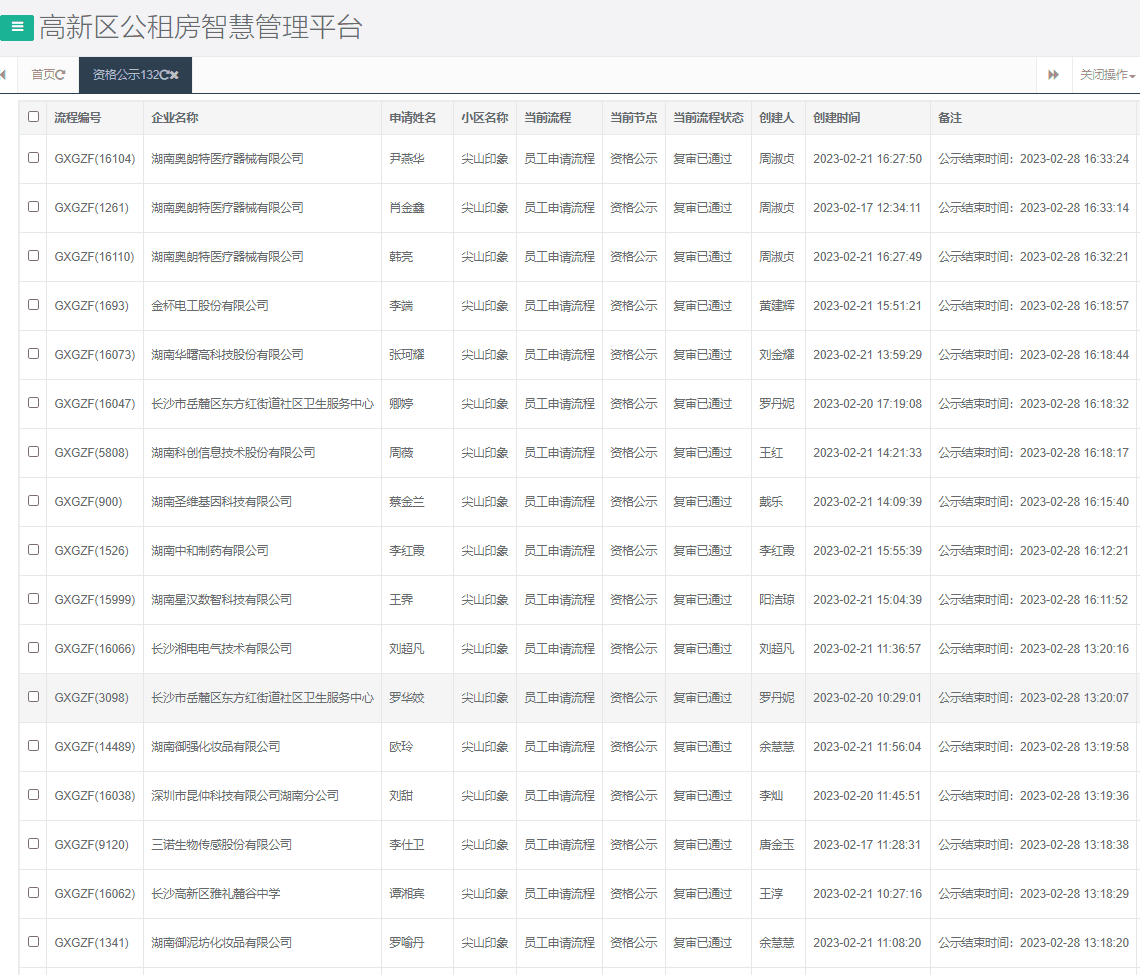Sort by the 创建时间 column header
This screenshot has height=975, width=1140.
pyautogui.click(x=836, y=118)
